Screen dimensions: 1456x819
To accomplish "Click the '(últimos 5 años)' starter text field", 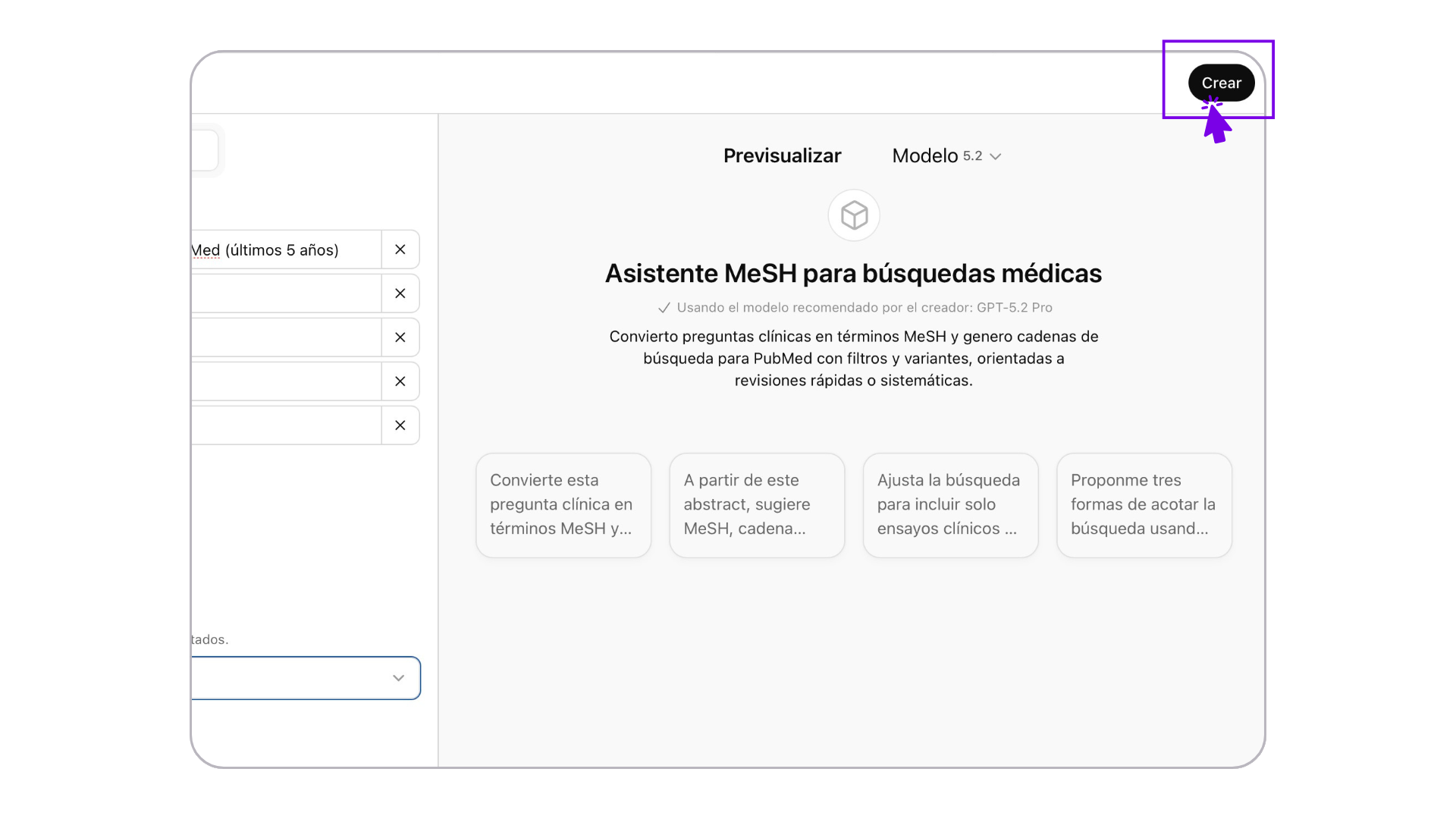I will point(284,249).
